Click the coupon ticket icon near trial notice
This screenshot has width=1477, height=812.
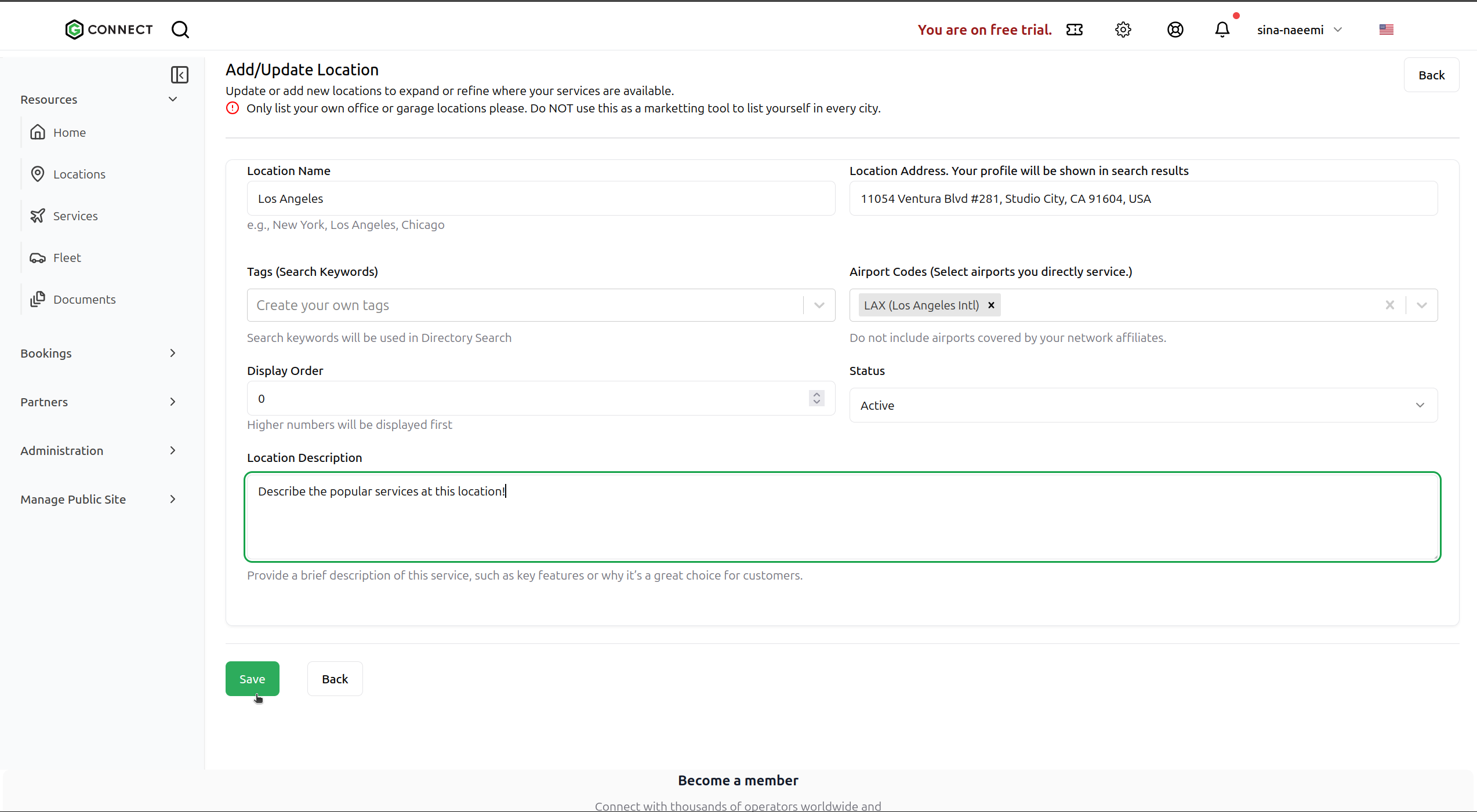[1074, 30]
